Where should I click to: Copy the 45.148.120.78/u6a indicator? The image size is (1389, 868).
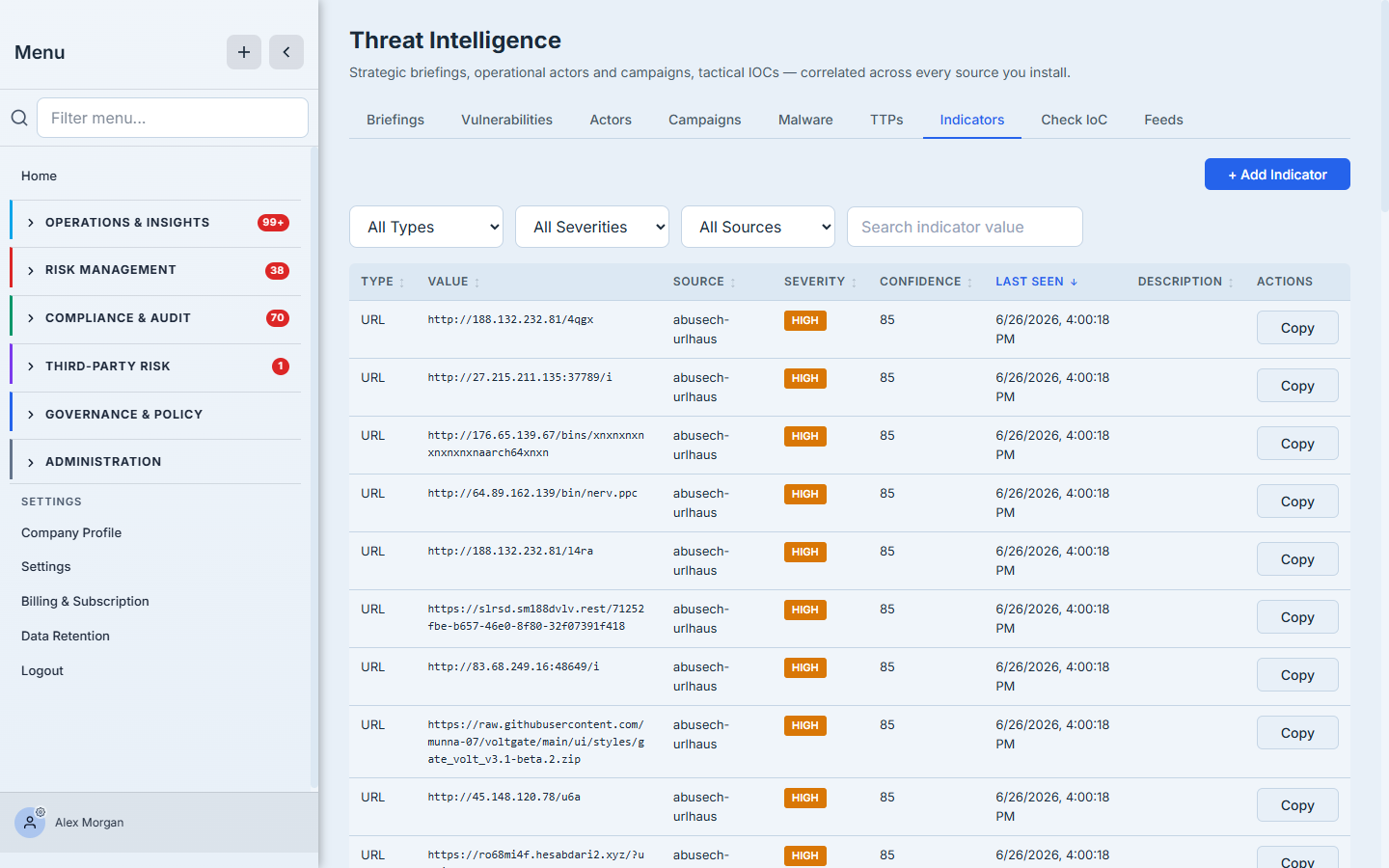click(1297, 805)
